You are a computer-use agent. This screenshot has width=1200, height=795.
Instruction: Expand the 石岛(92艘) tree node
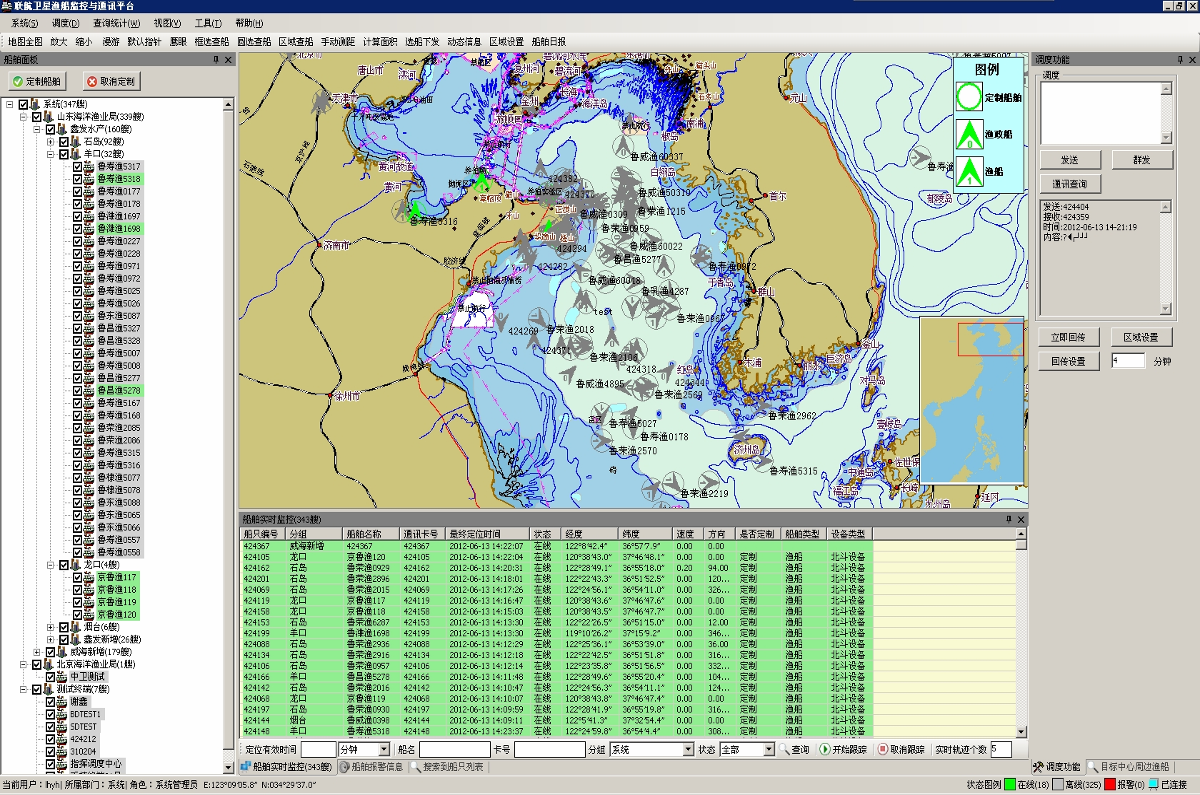tap(50, 142)
